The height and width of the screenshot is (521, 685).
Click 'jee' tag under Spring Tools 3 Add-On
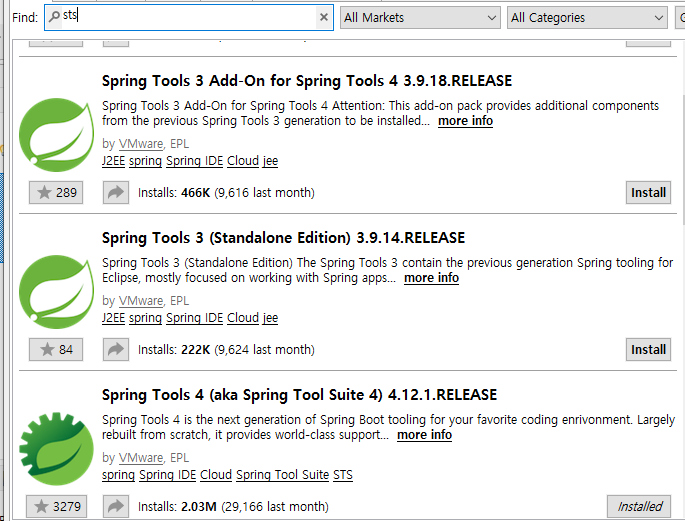tap(270, 161)
